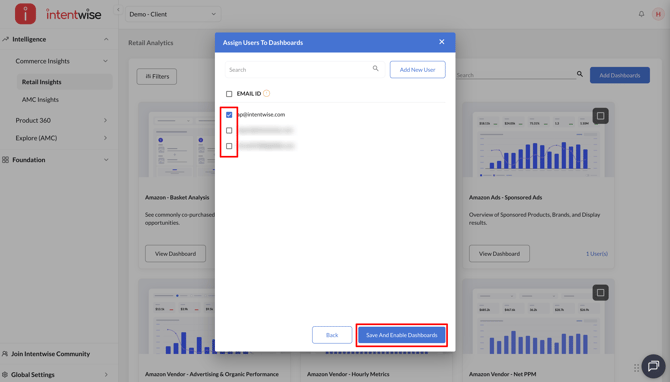Select Explore (AMC) menu item
Viewport: 670px width, 382px height.
(x=36, y=138)
